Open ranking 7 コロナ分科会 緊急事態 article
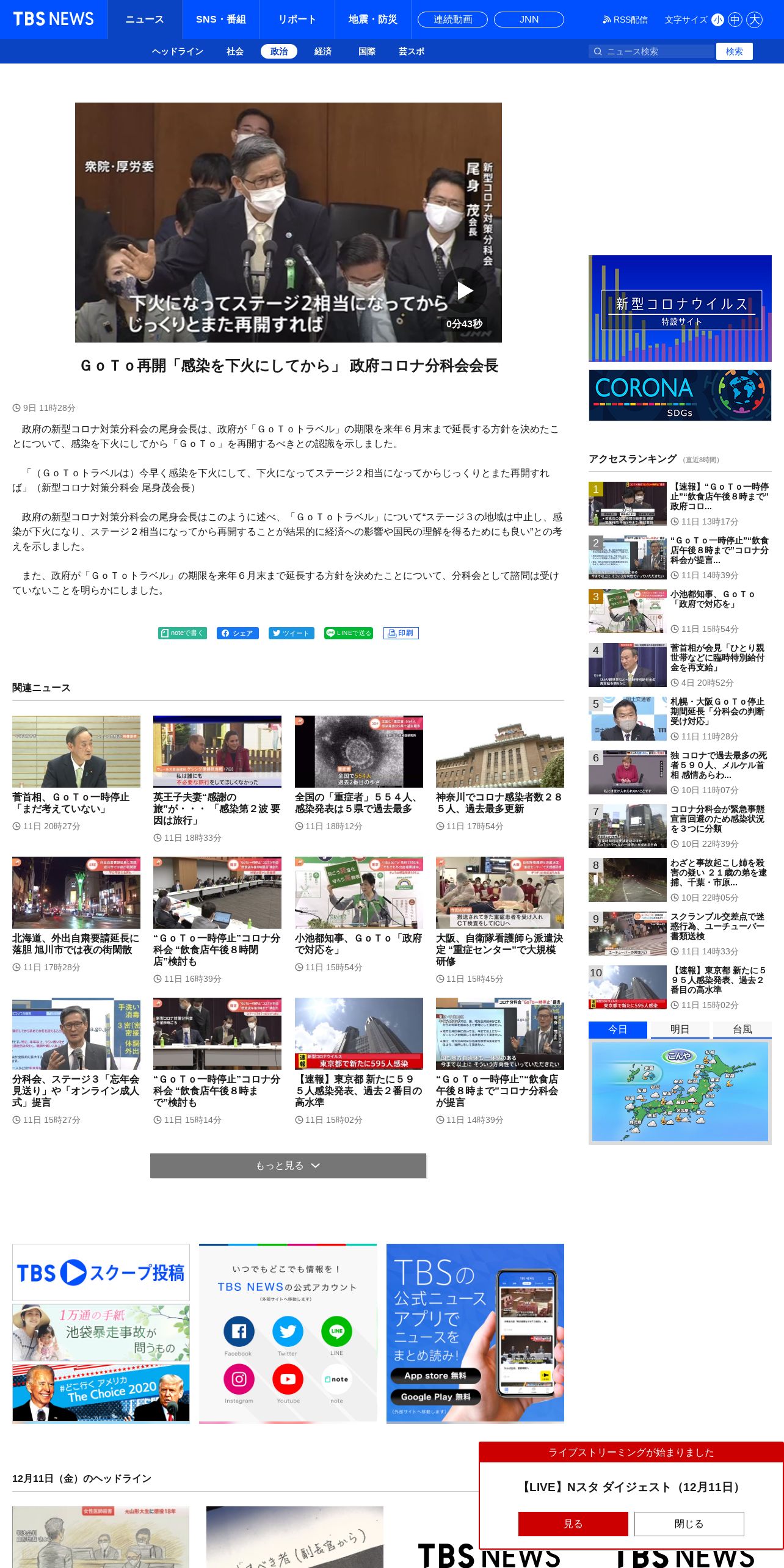The width and height of the screenshot is (784, 1568). (680, 826)
